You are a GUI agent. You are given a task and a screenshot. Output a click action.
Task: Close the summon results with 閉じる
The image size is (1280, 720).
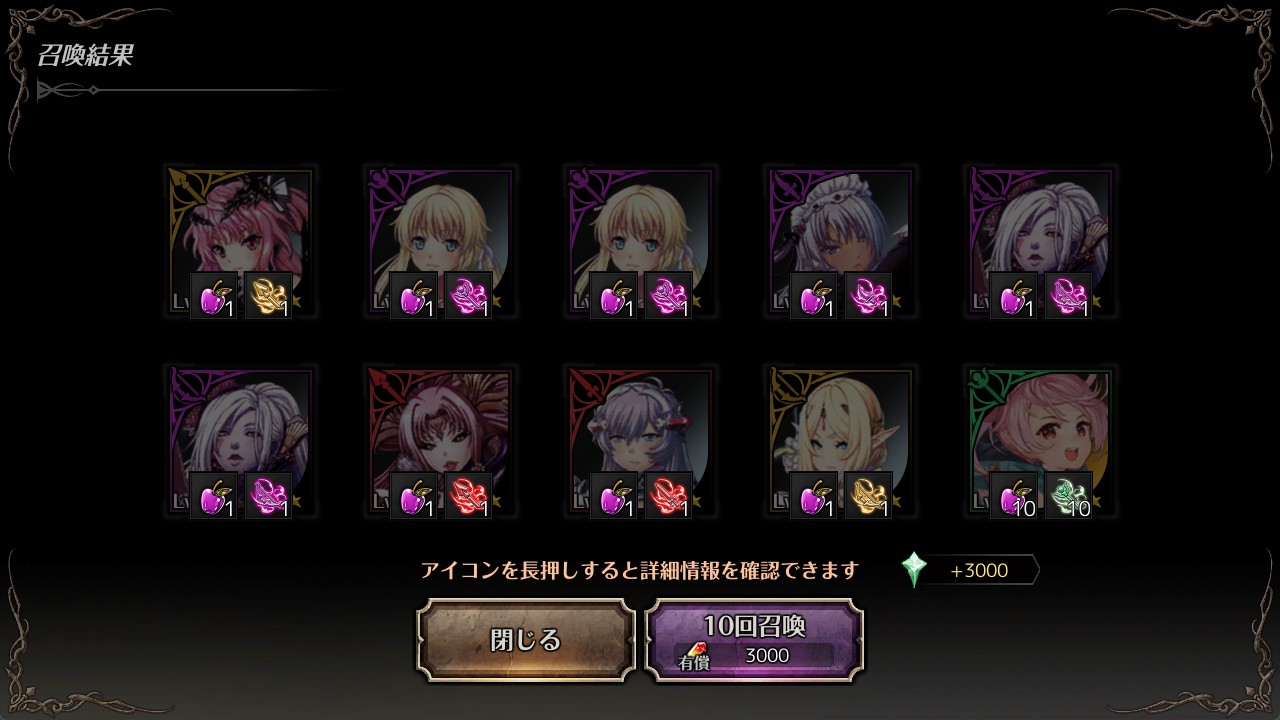(526, 640)
